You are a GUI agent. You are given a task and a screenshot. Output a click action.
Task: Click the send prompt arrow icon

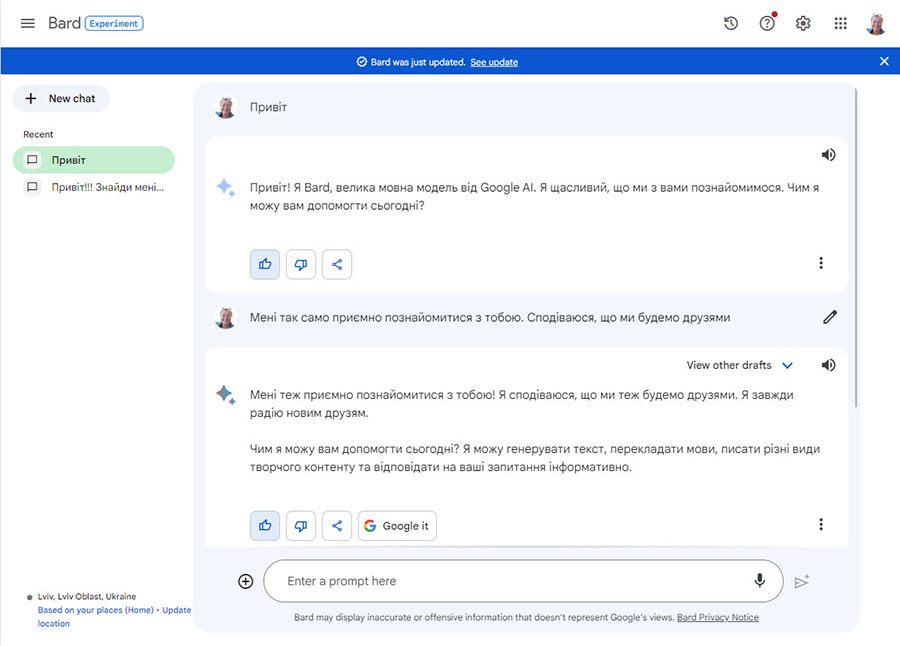(x=802, y=582)
